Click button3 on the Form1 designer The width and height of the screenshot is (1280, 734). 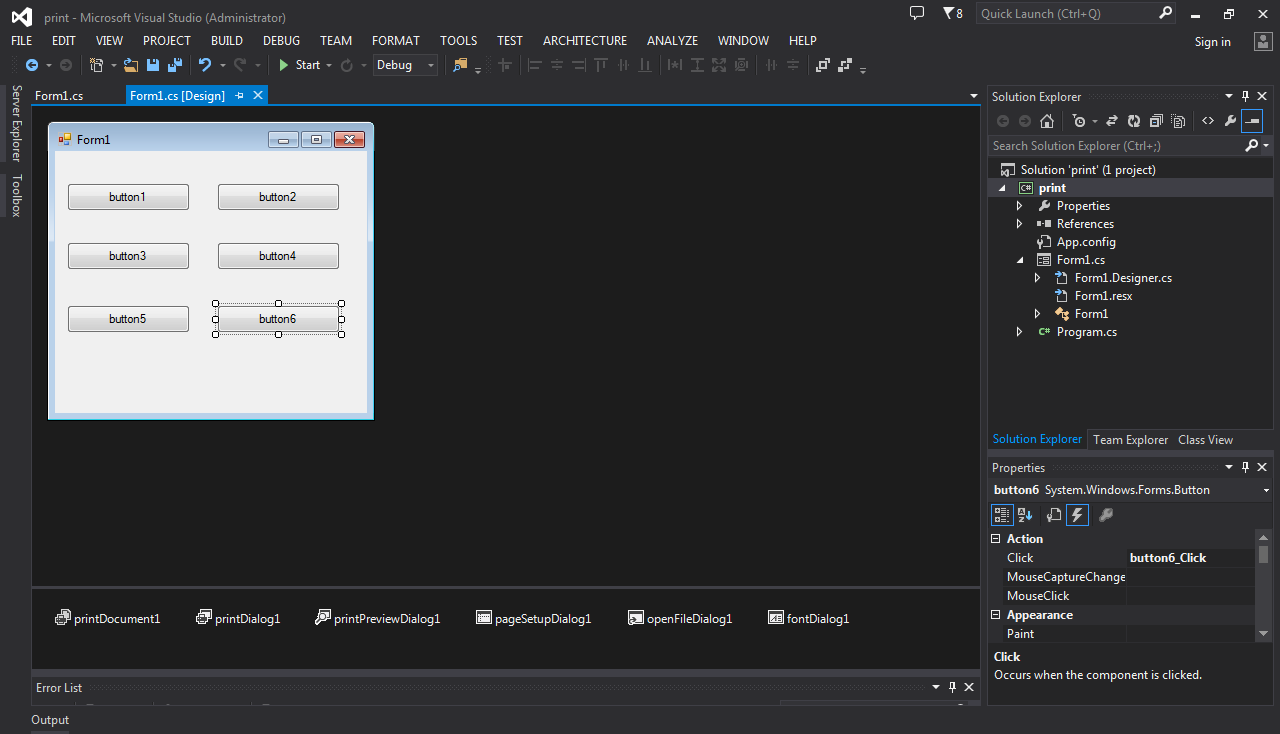[x=128, y=256]
